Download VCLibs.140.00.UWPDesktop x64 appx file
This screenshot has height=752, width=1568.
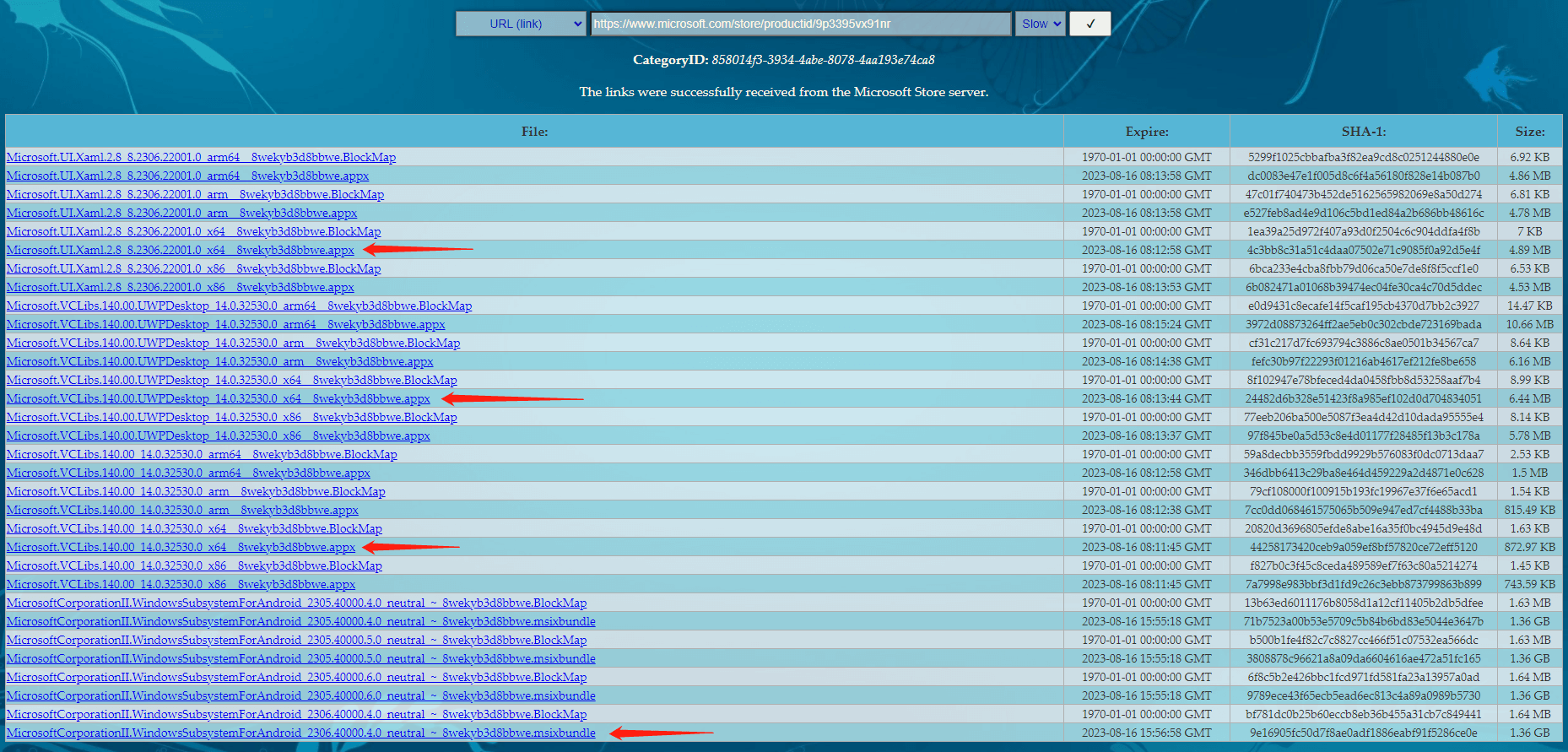[x=218, y=399]
